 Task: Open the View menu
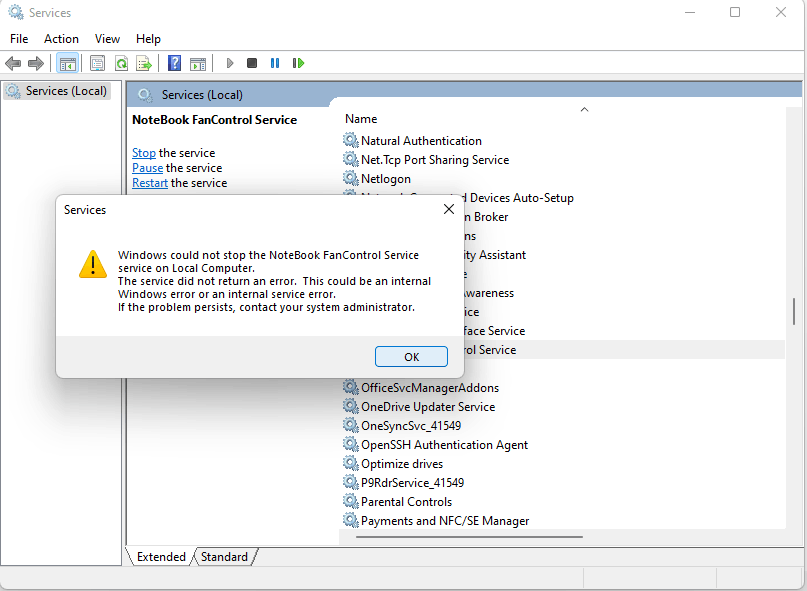[x=107, y=39]
